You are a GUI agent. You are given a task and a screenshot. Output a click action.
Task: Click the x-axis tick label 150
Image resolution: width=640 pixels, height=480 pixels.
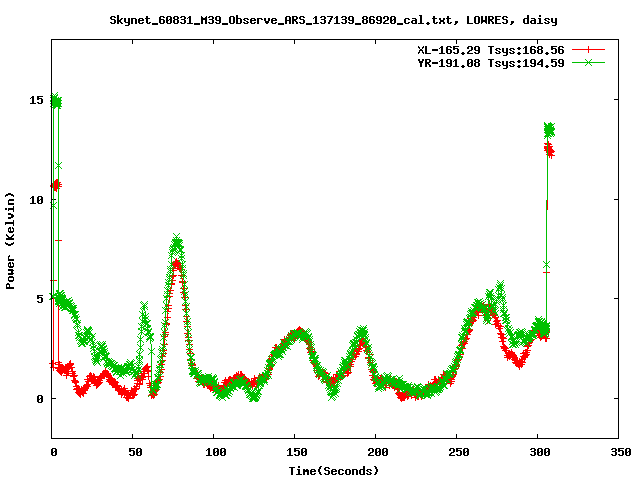[x=296, y=452]
